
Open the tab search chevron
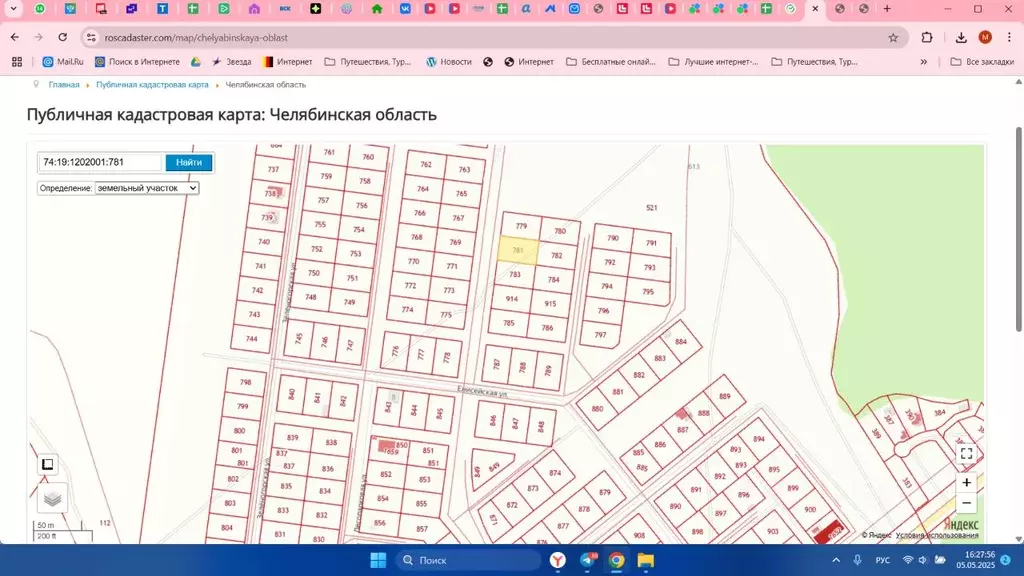(13, 8)
